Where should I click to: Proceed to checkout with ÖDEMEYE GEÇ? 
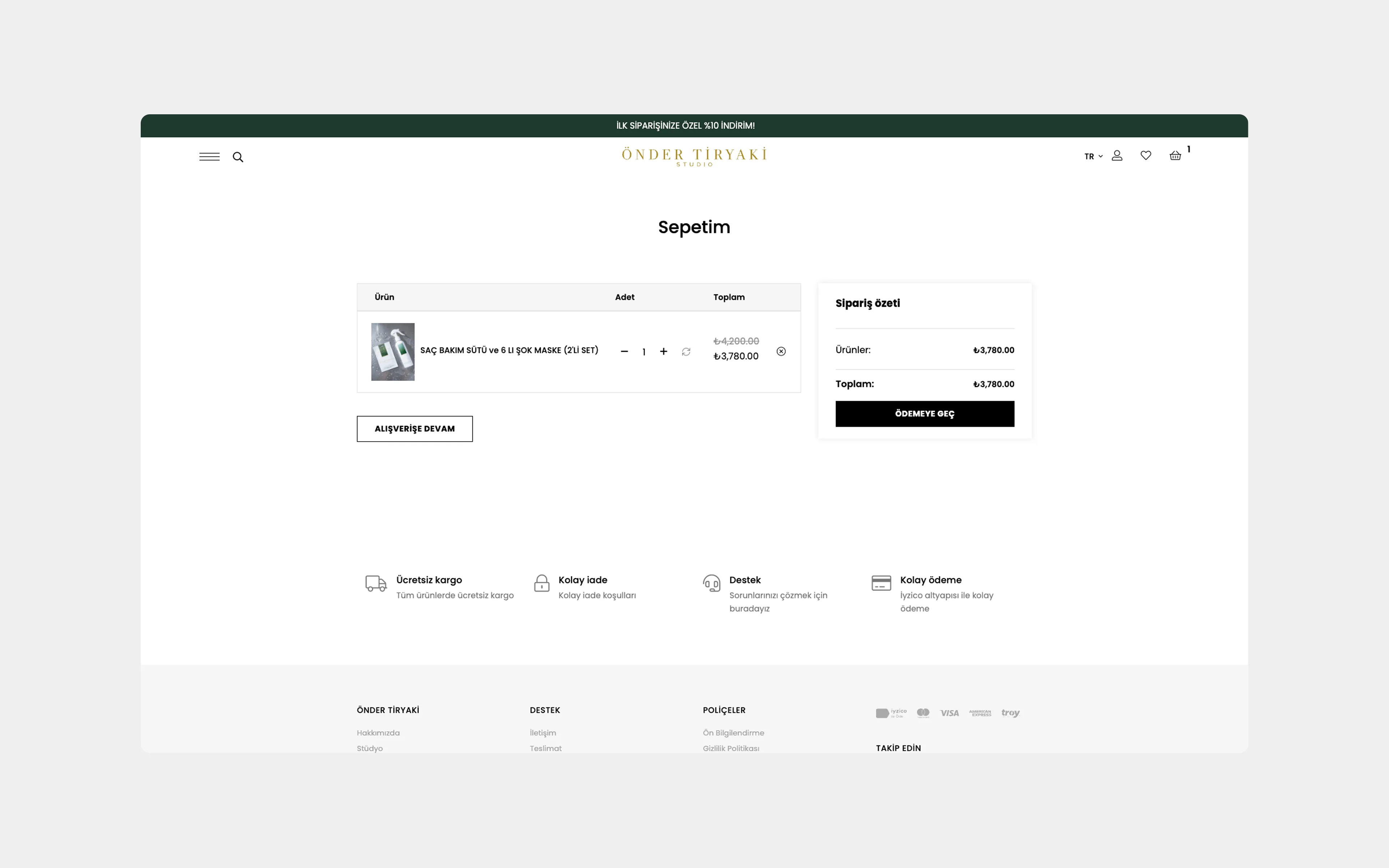point(925,414)
